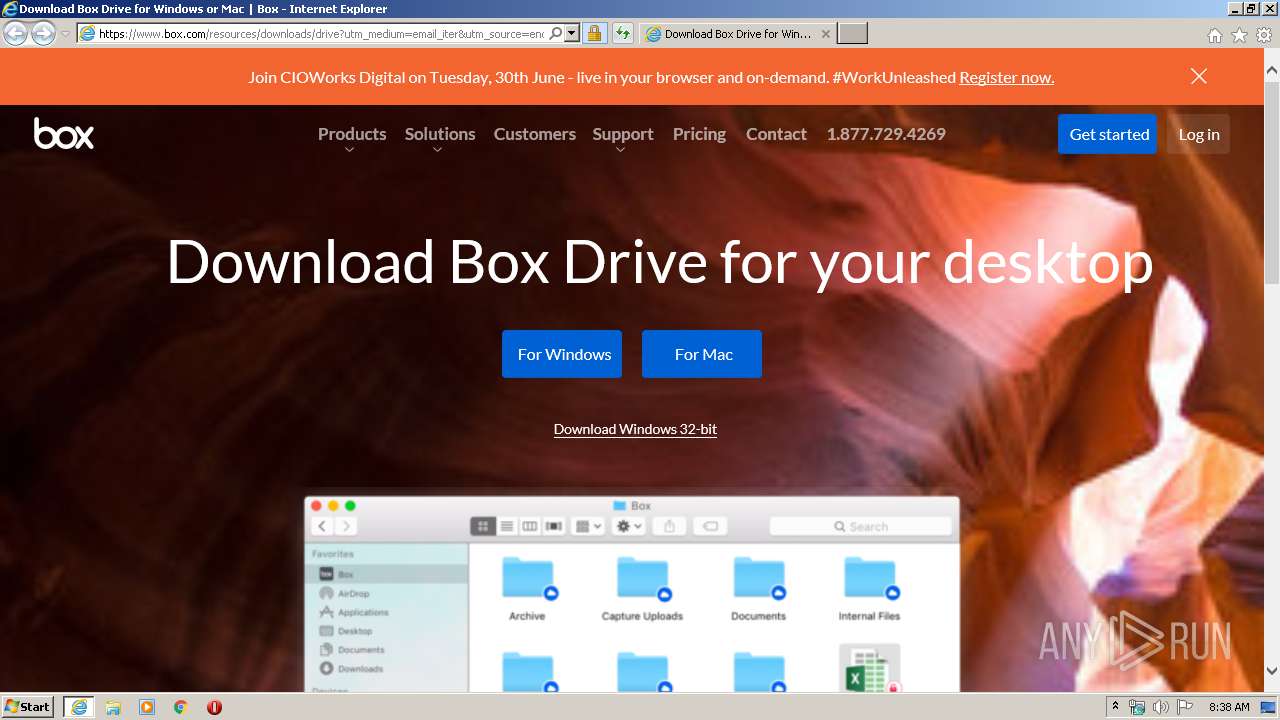Click the refresh page icon
The height and width of the screenshot is (720, 1280).
[623, 33]
